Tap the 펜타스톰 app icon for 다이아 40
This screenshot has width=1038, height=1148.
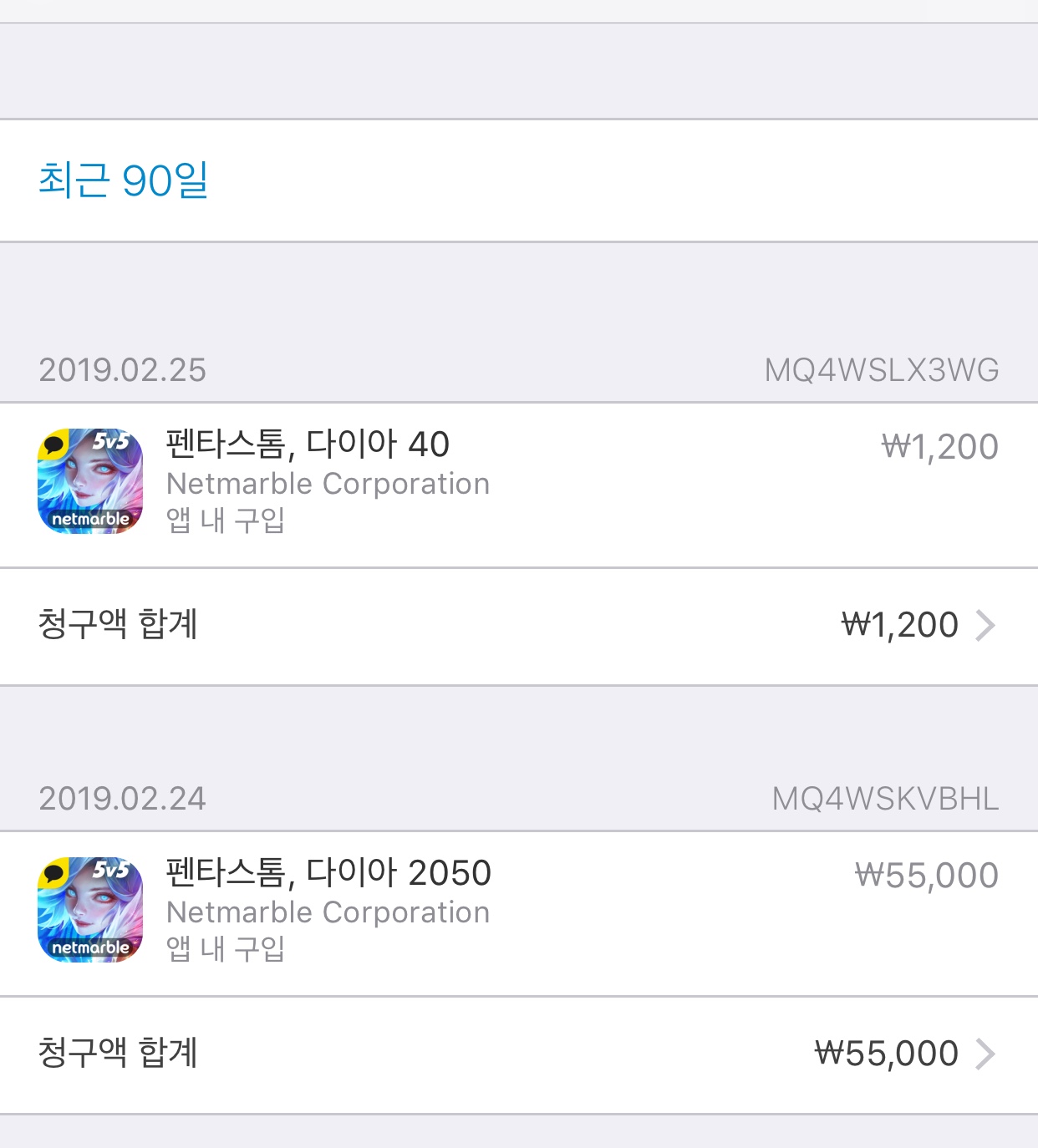(x=90, y=481)
